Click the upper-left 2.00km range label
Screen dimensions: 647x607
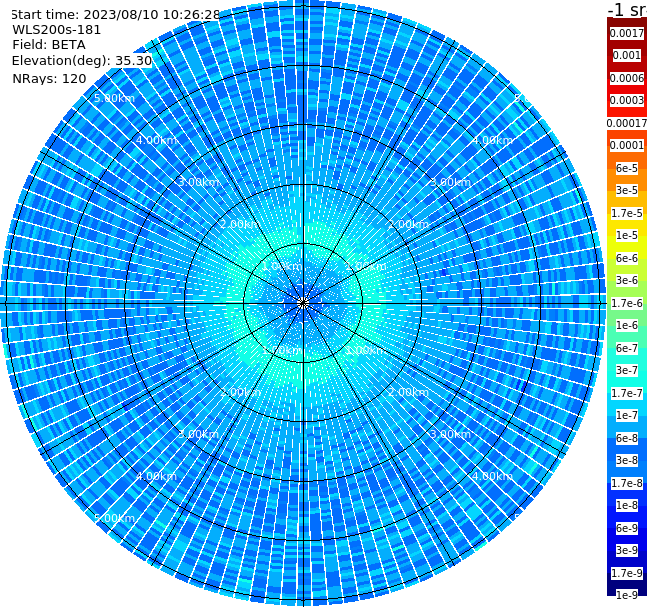[241, 224]
